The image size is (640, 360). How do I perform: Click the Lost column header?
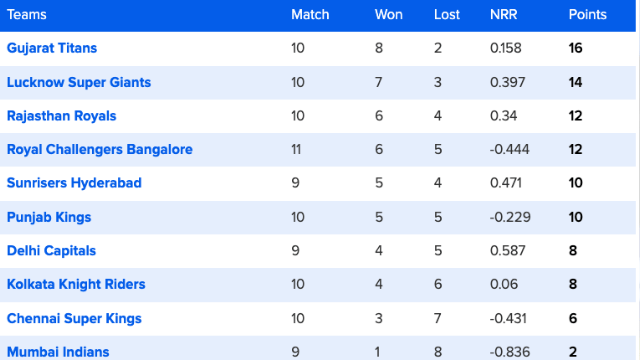[447, 15]
